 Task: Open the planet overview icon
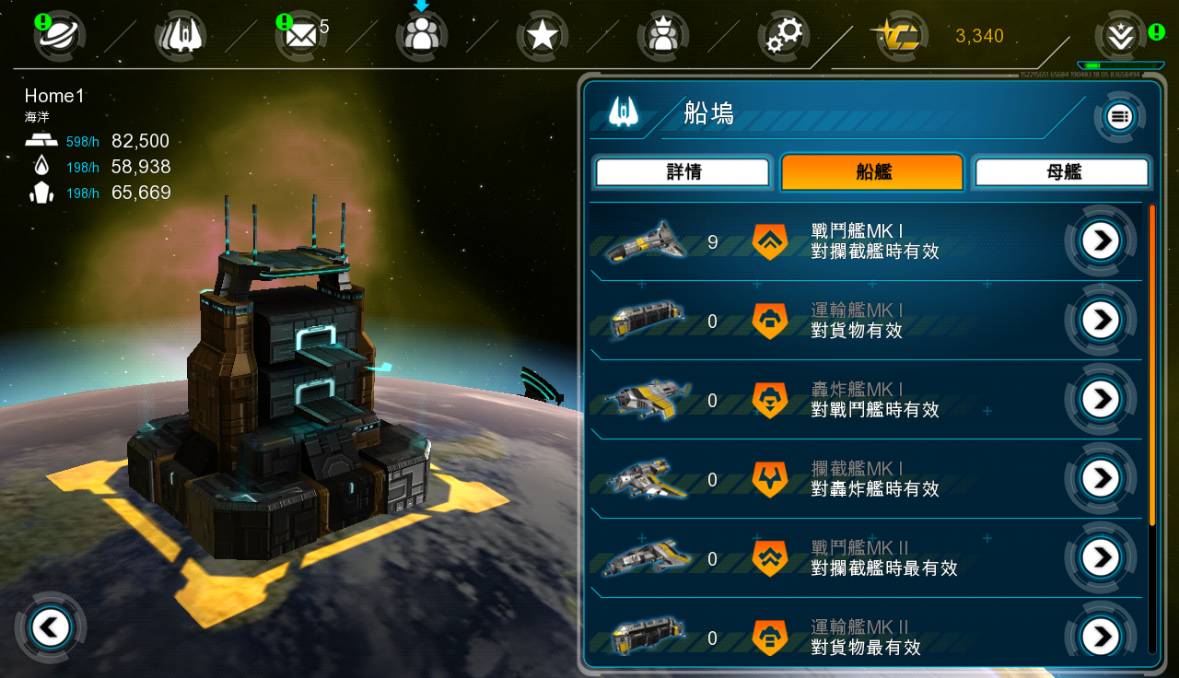coord(59,35)
